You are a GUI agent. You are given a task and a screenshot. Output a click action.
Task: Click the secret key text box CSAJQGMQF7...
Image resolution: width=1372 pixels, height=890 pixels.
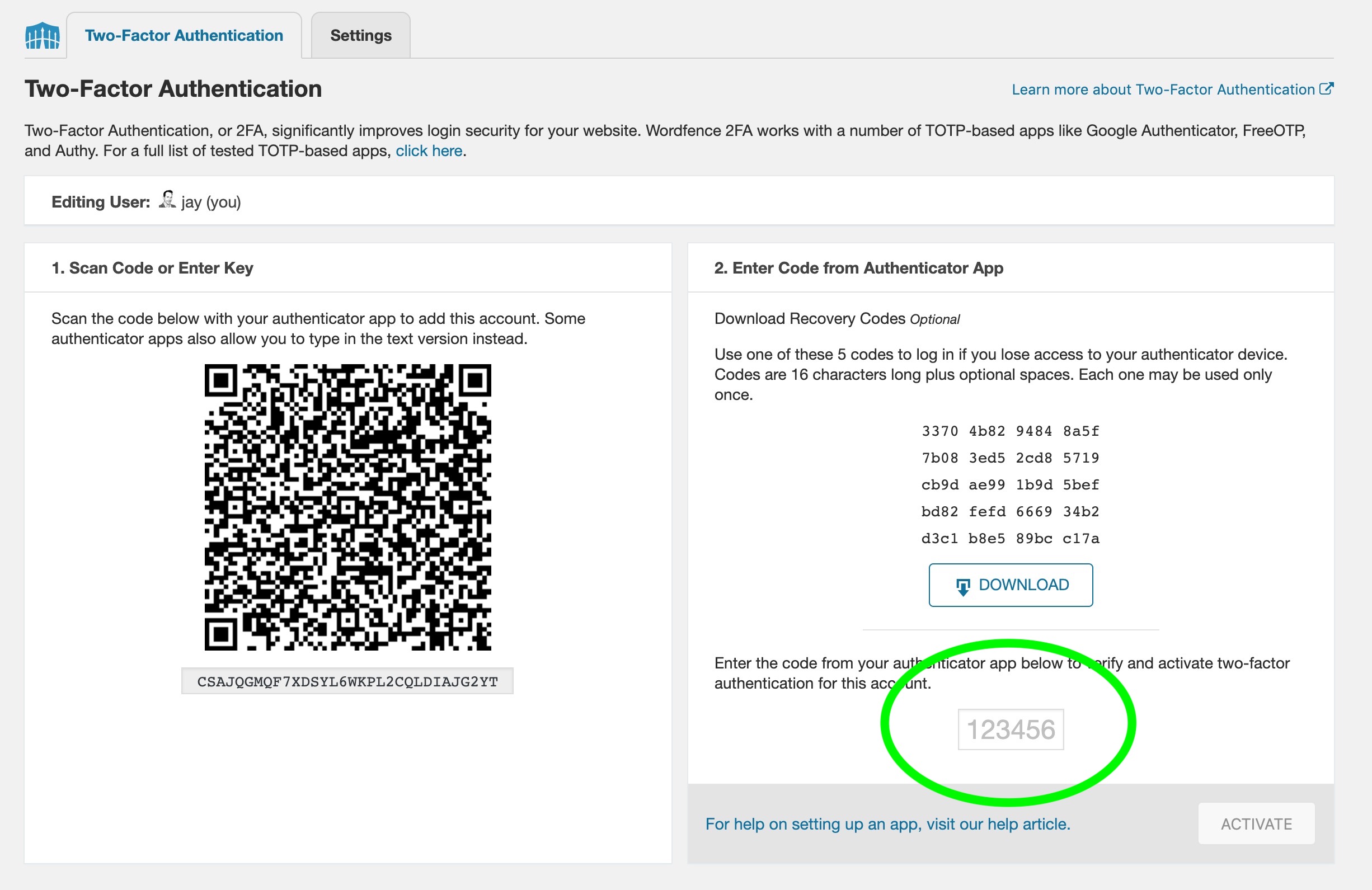(x=347, y=681)
